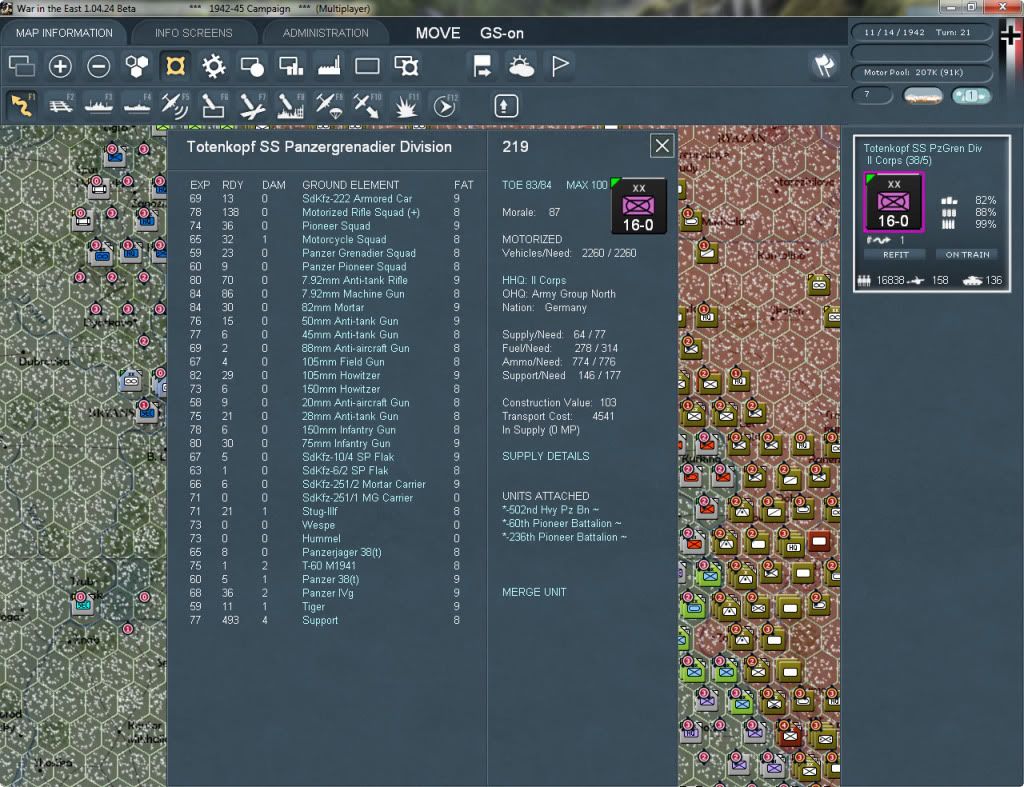
Task: Toggle the factory display icon
Action: [329, 66]
